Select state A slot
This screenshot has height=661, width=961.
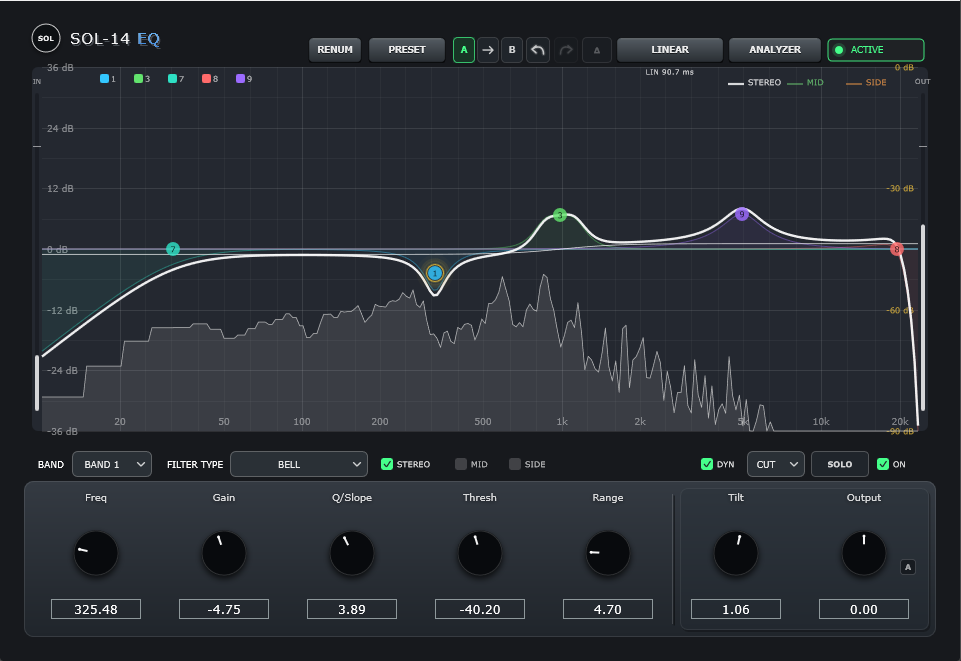tap(464, 50)
